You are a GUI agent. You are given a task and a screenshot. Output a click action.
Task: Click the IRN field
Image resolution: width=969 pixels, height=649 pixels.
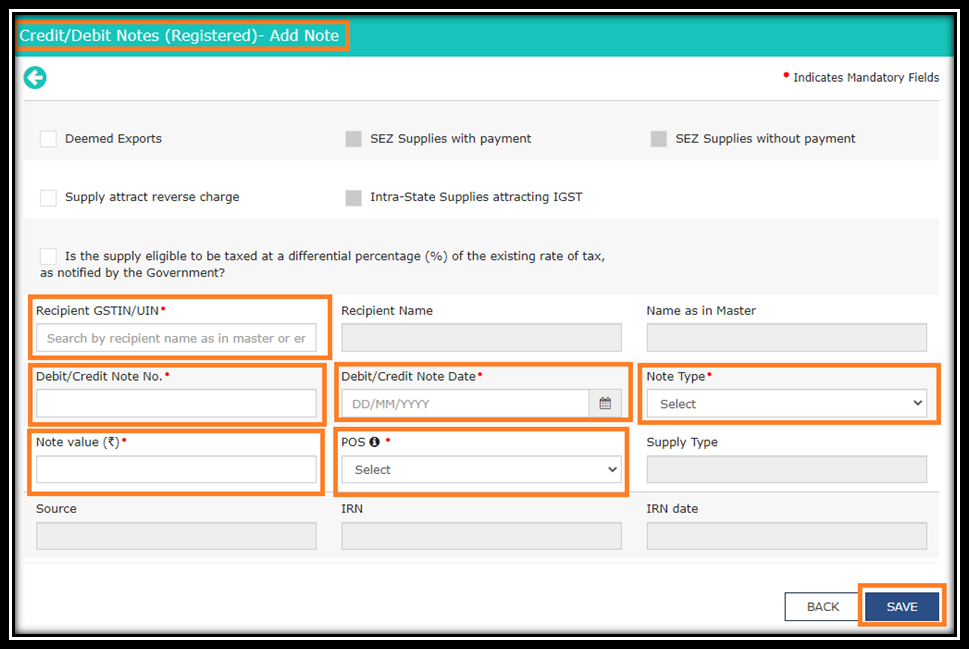481,536
